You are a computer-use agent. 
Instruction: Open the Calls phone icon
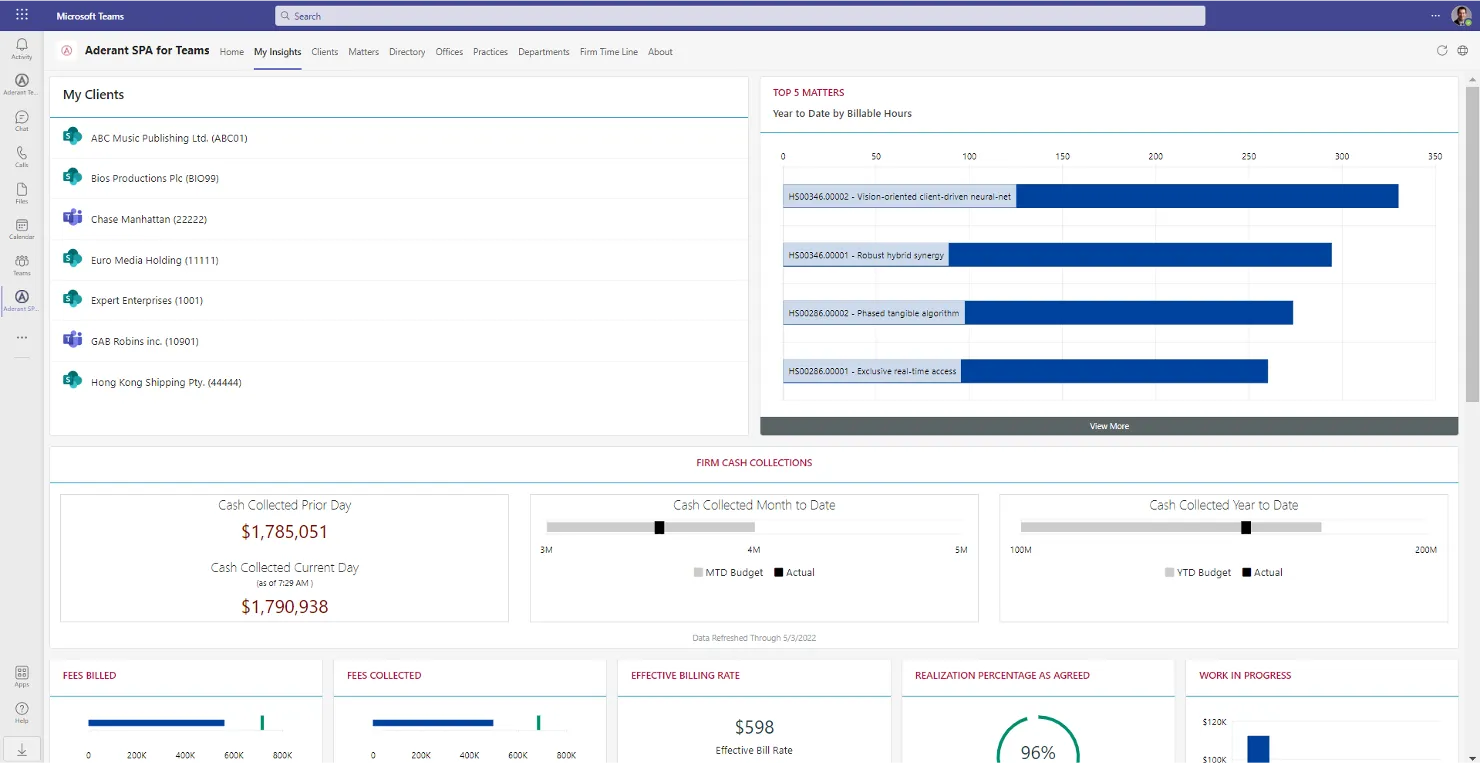pos(21,156)
